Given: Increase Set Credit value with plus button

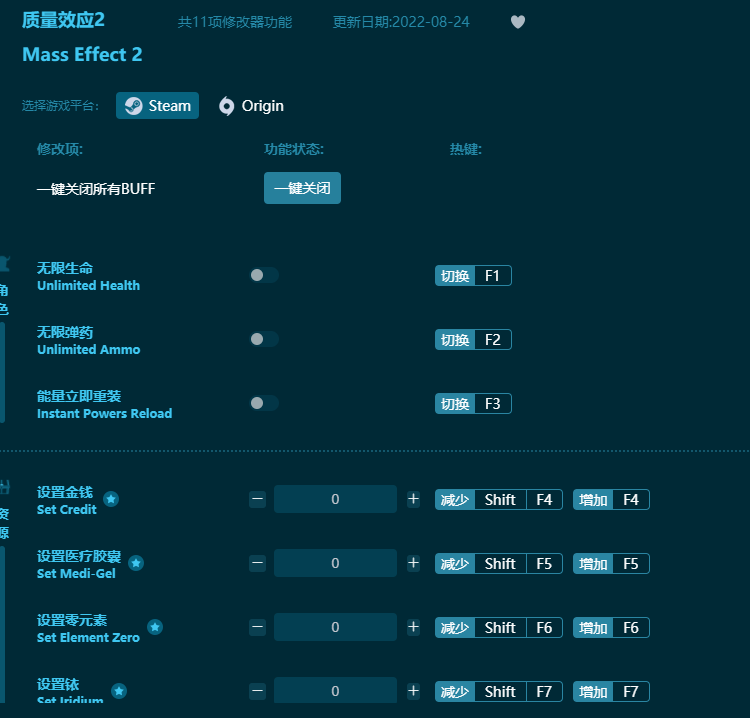Looking at the screenshot, I should [x=413, y=499].
